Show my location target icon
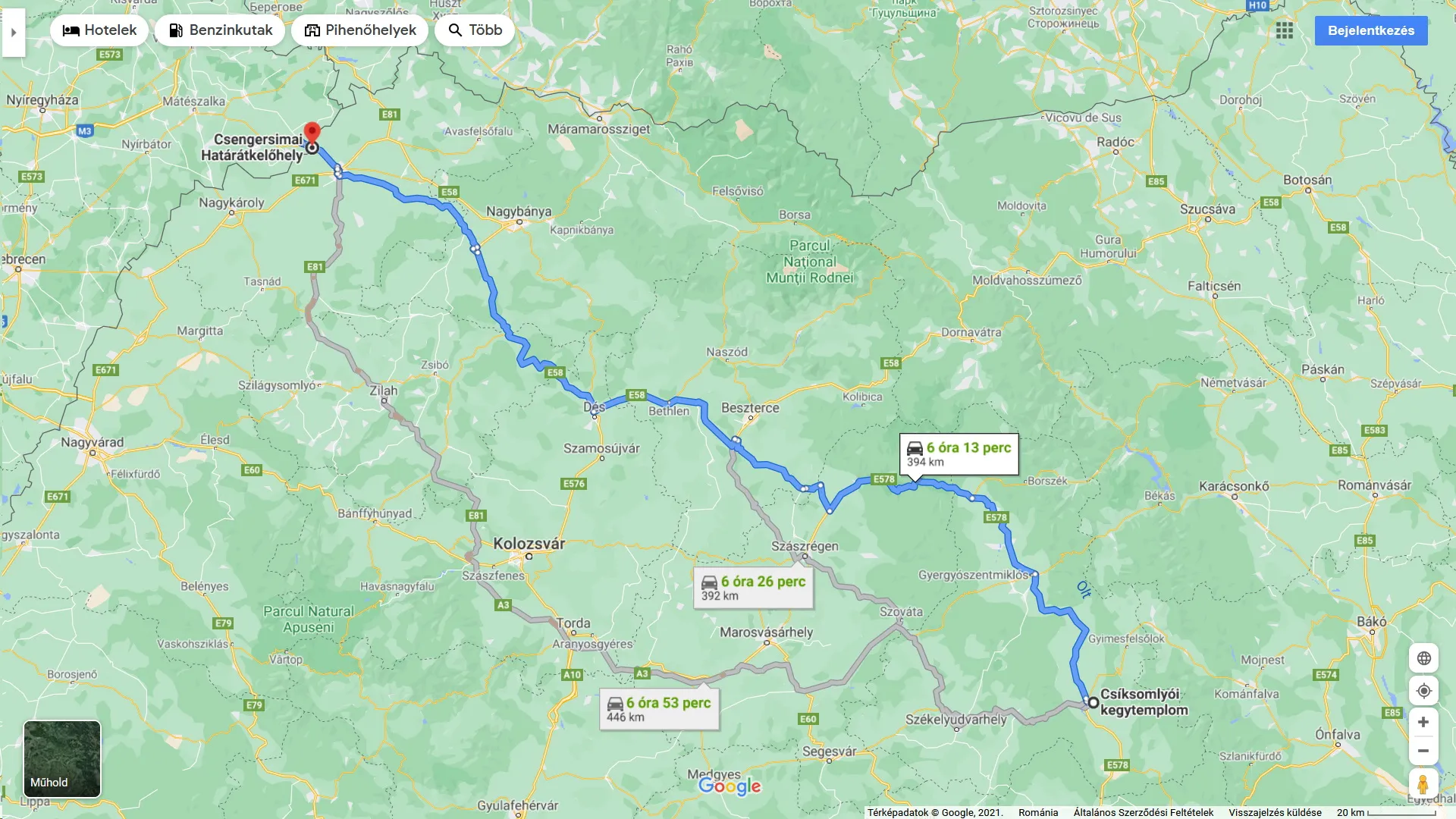The height and width of the screenshot is (819, 1456). (1423, 691)
